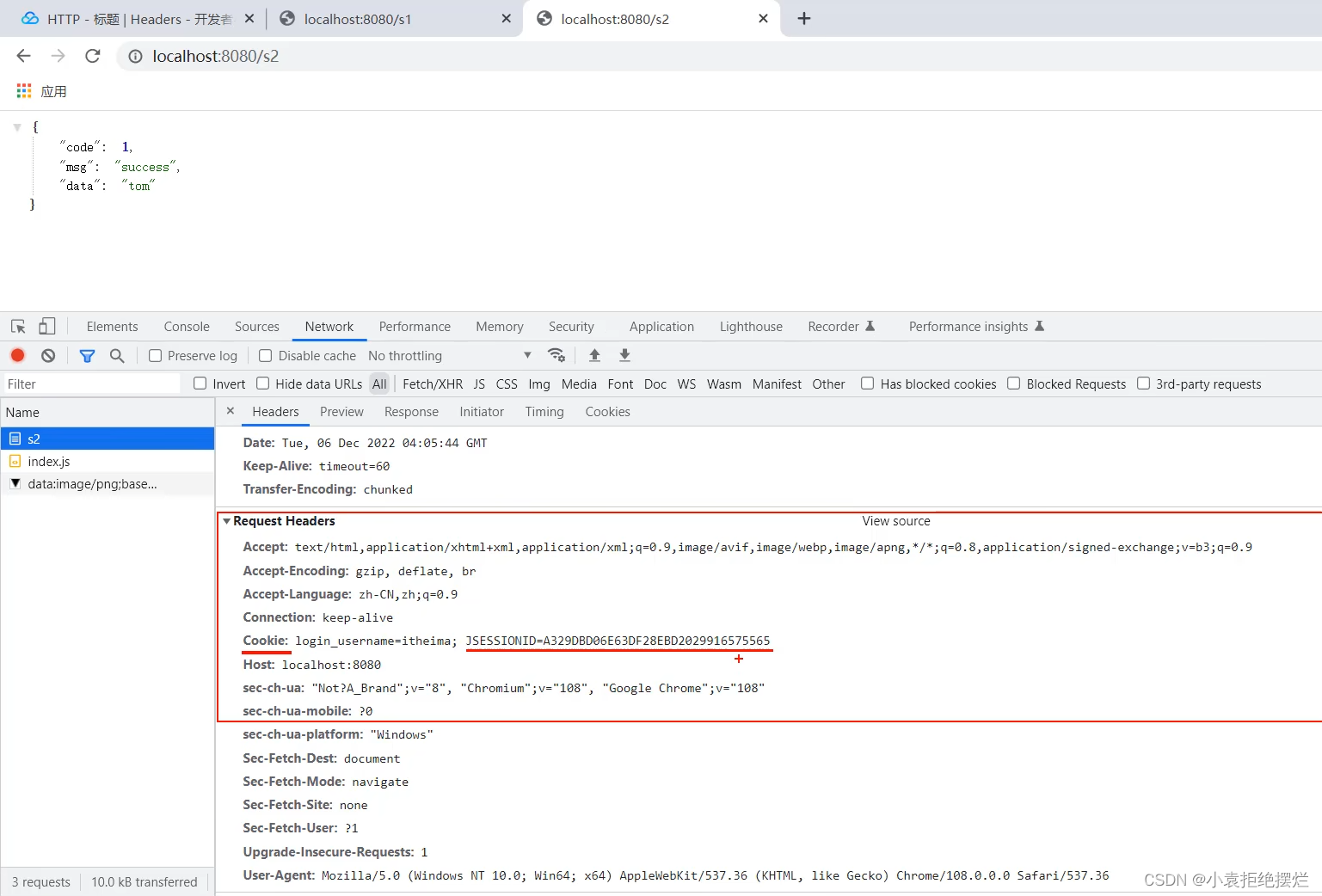Select the data:image/png;base request row

coord(108,484)
